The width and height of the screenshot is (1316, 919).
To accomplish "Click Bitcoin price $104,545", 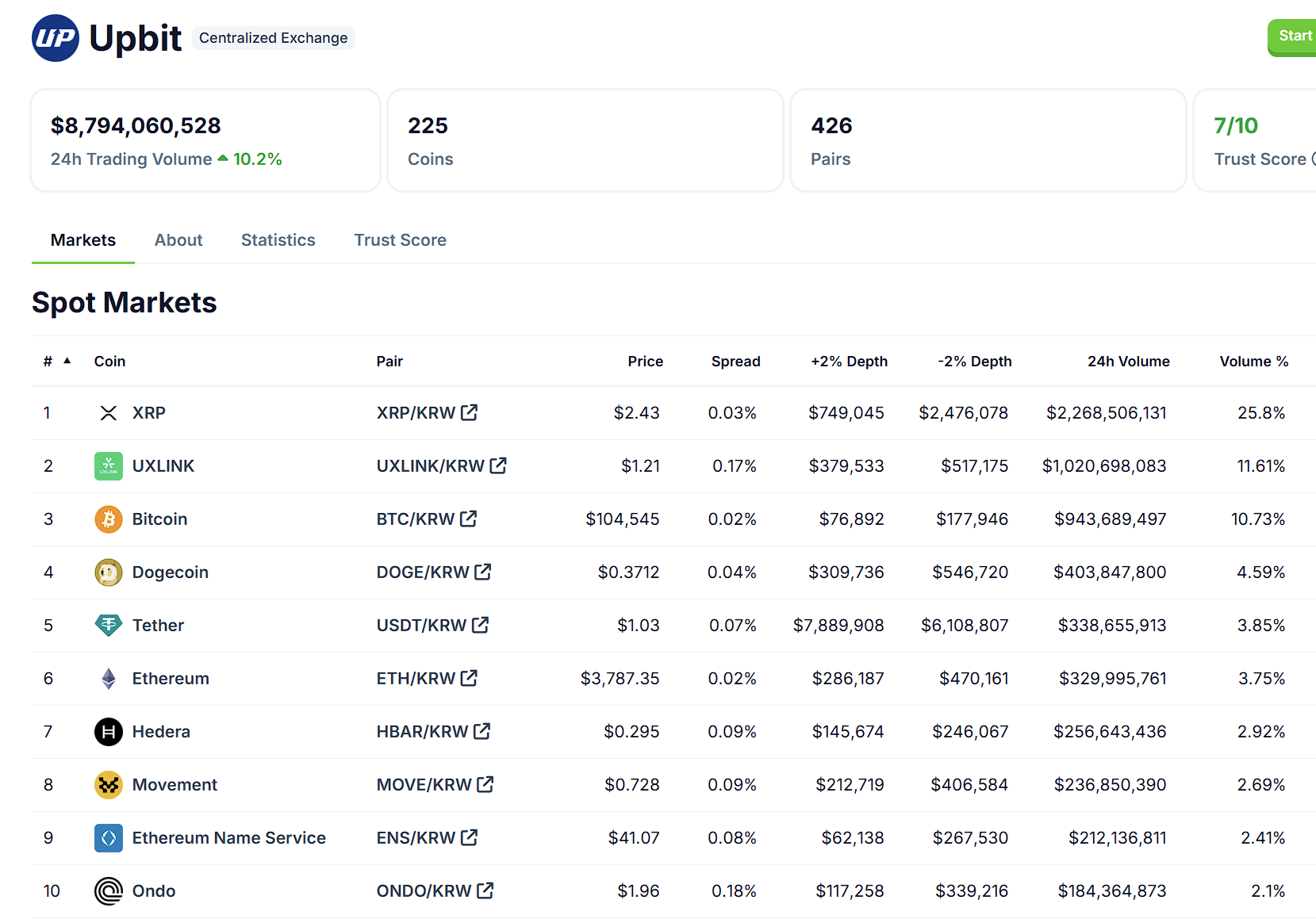I will point(623,519).
